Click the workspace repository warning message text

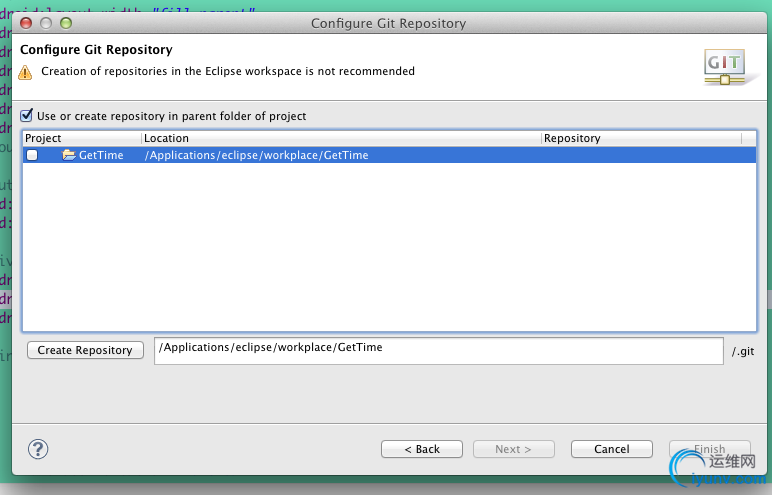[x=228, y=72]
